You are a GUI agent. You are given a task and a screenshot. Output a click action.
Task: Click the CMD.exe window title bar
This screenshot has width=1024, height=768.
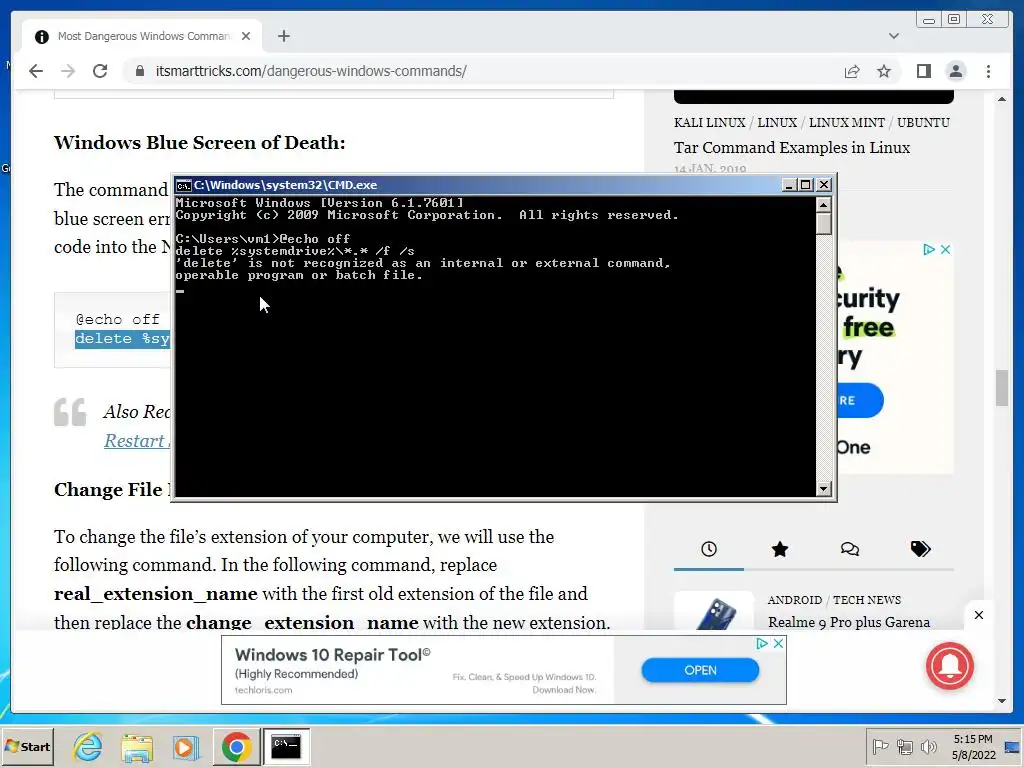coord(483,185)
